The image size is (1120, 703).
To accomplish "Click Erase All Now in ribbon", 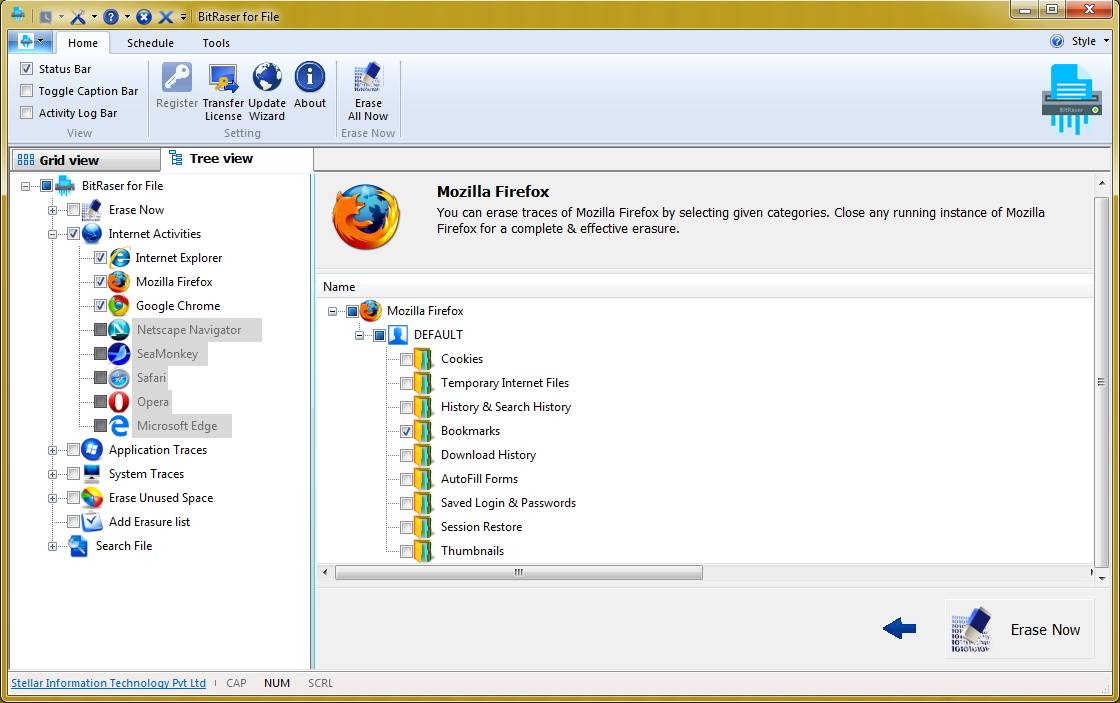I will [x=368, y=91].
